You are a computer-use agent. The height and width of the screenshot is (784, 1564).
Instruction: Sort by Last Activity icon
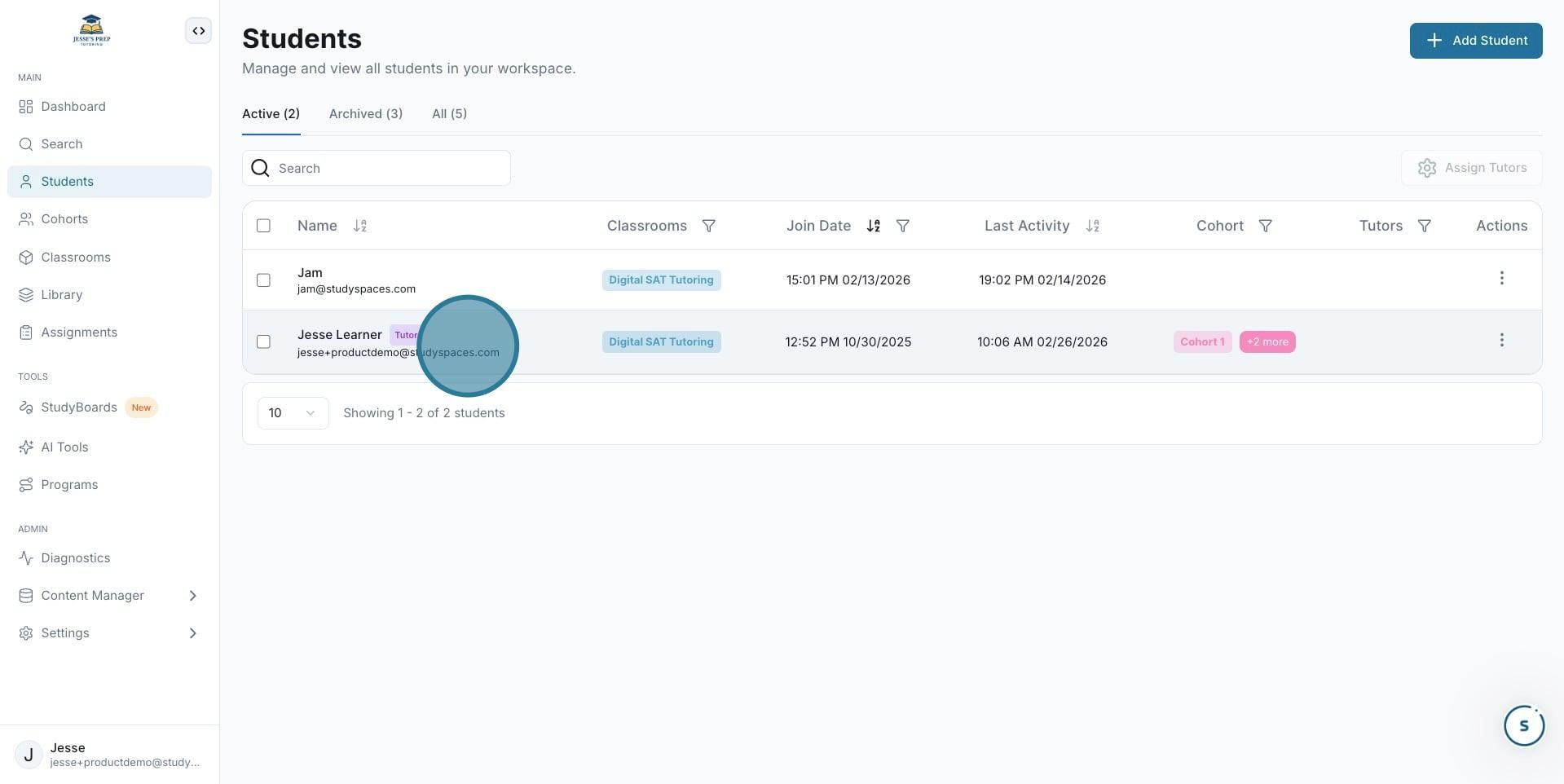click(1092, 226)
